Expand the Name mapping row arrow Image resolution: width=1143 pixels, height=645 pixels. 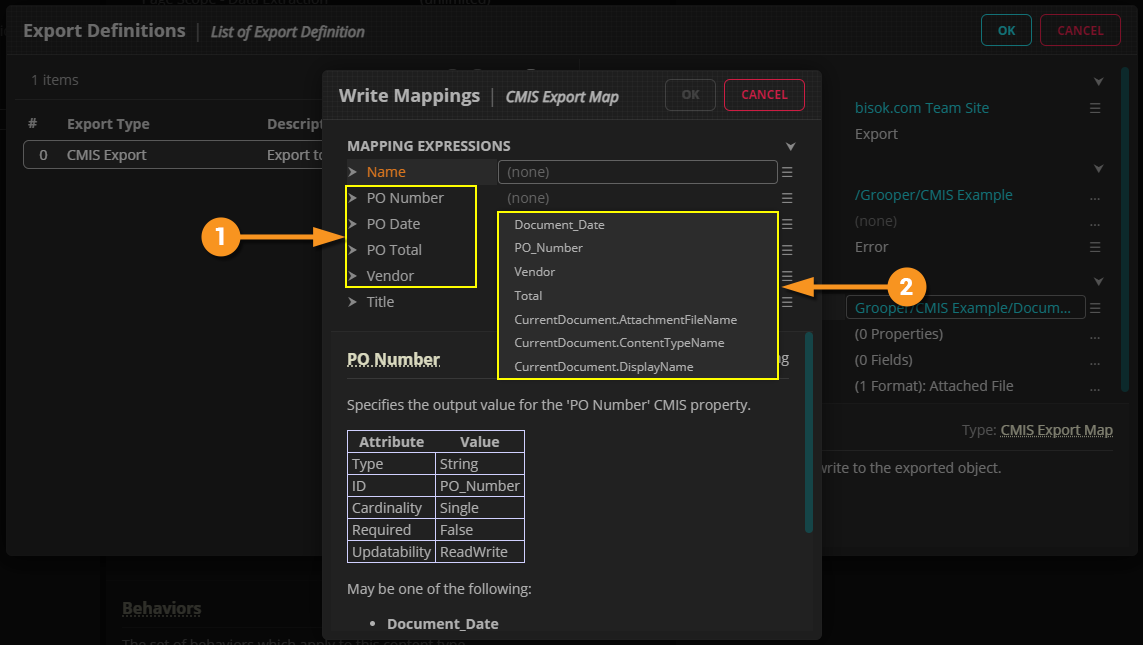[x=353, y=172]
